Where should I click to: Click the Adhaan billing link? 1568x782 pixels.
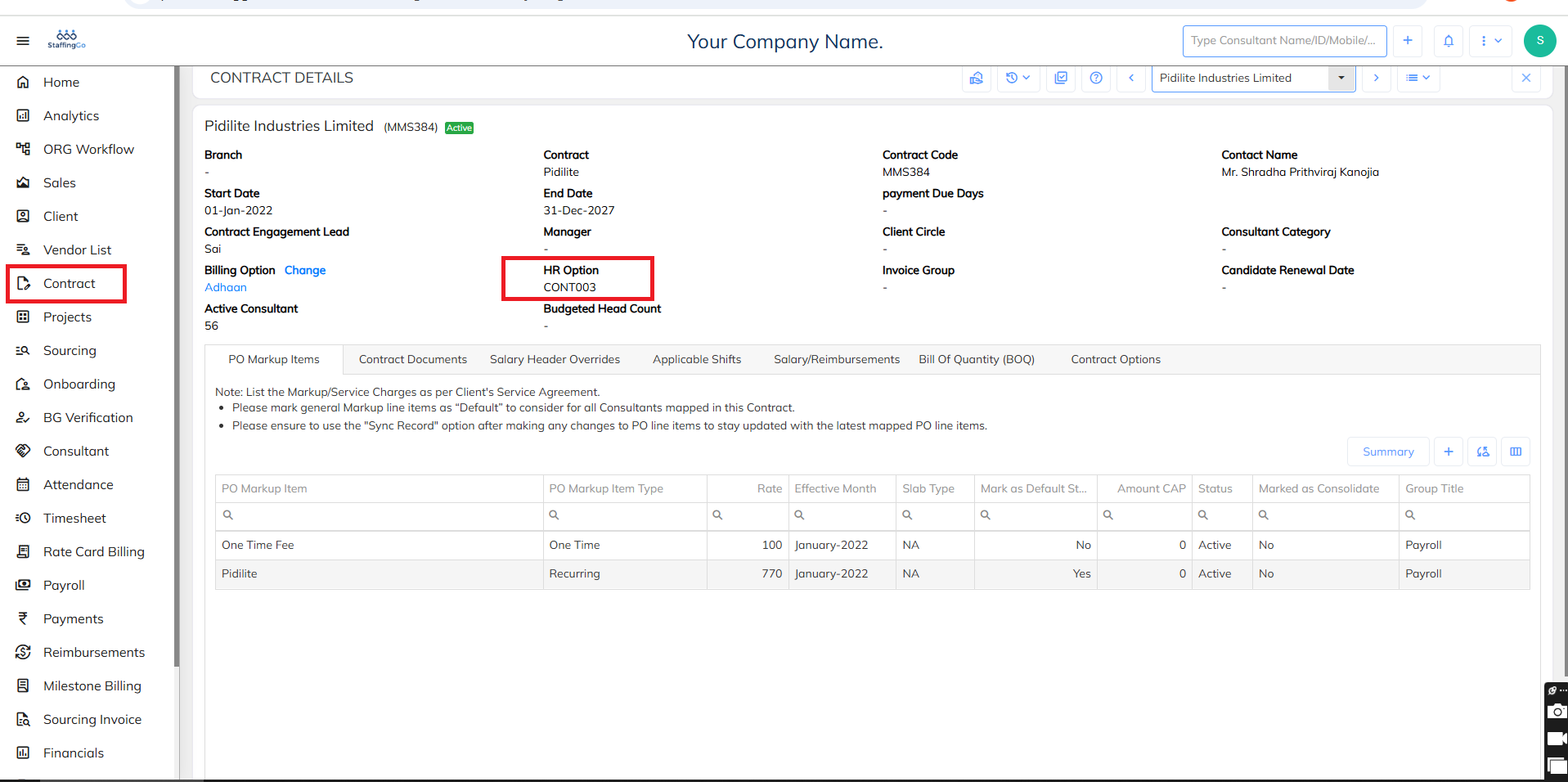(226, 287)
